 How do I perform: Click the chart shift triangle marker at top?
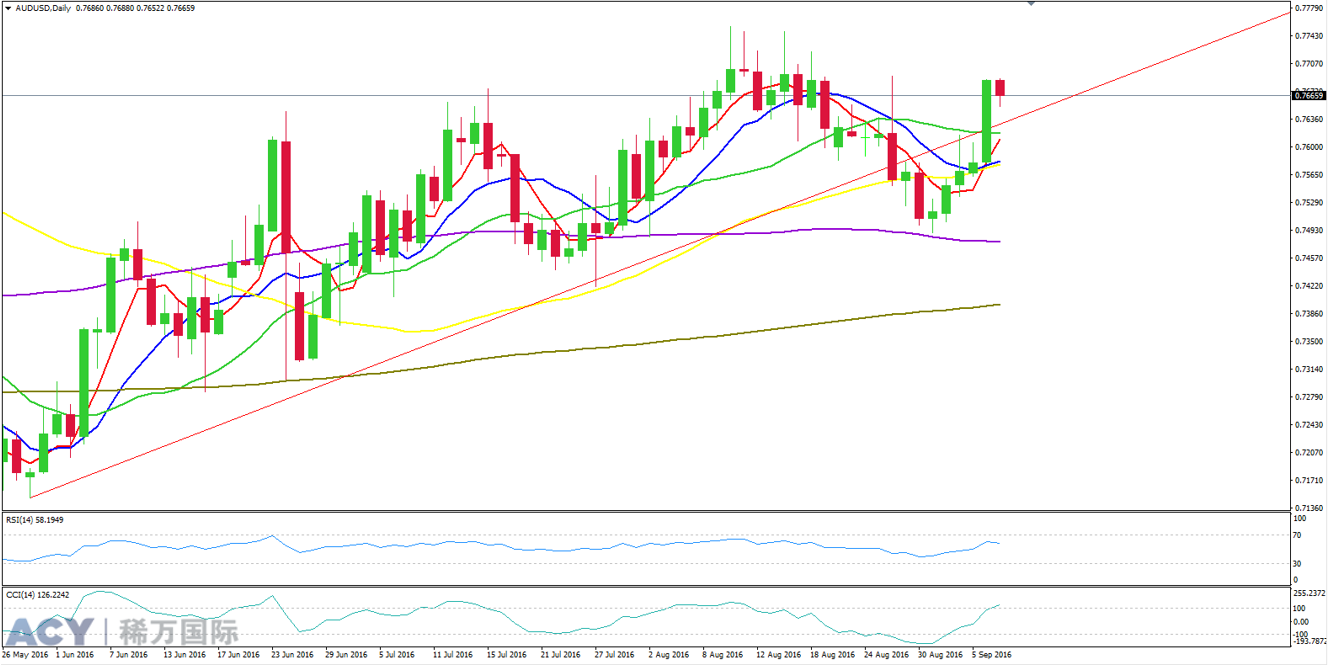1031,4
